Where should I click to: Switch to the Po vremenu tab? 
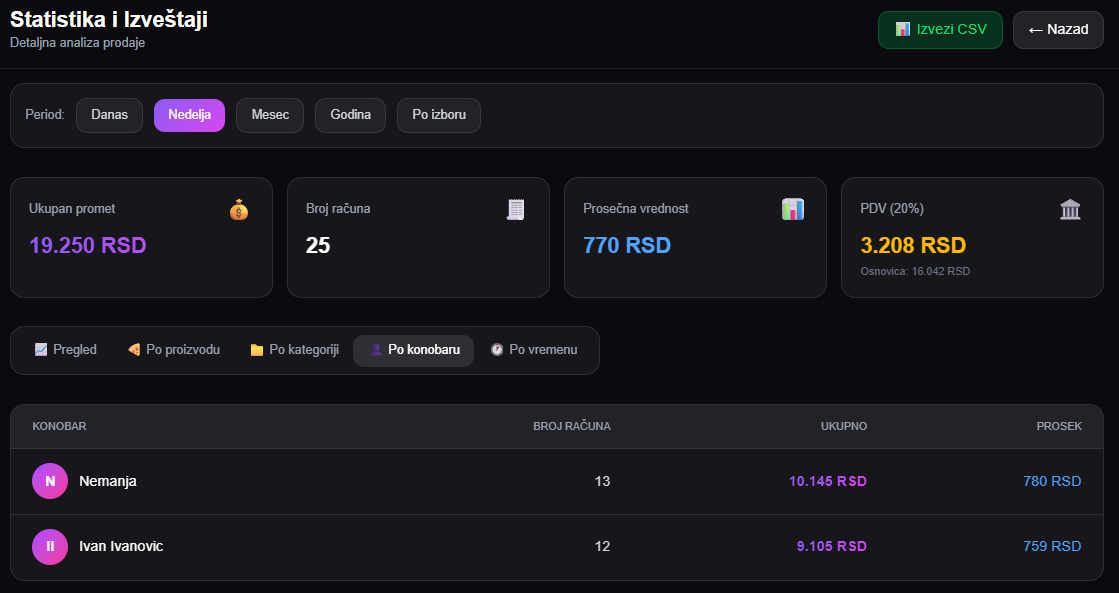[x=534, y=350]
